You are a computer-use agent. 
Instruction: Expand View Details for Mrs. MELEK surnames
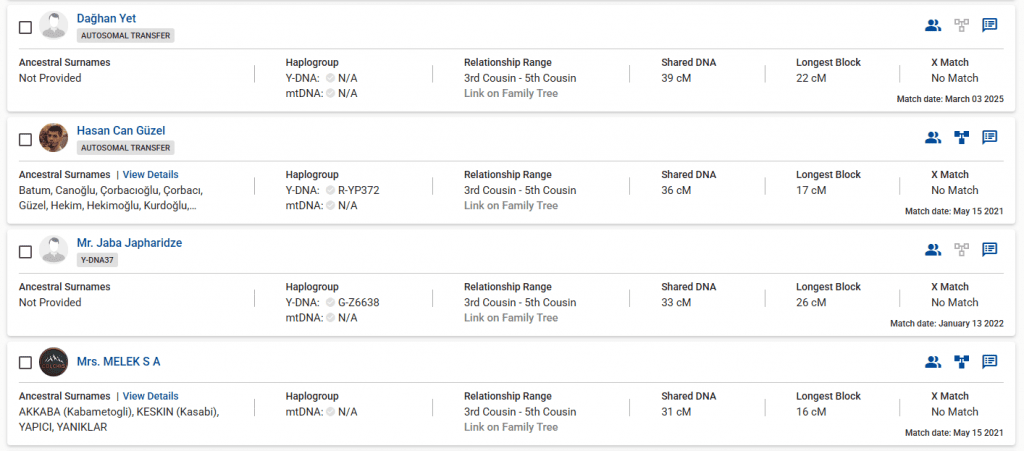pos(150,396)
